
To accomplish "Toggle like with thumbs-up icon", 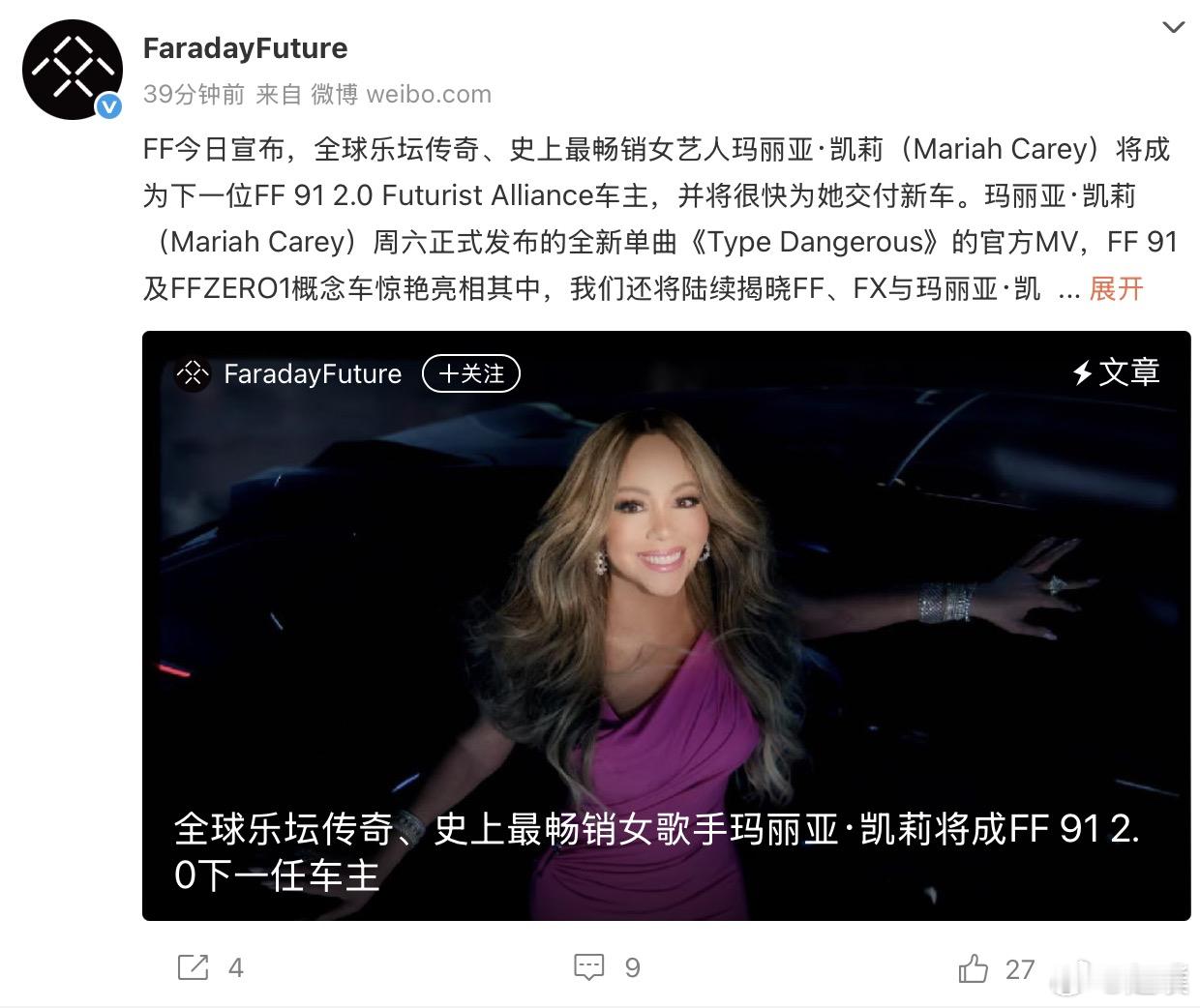I will point(974,967).
